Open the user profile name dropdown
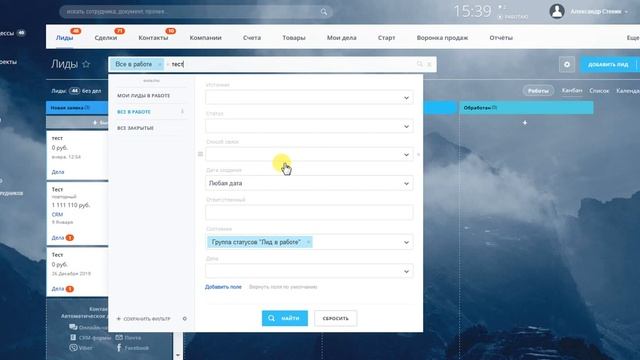Image resolution: width=640 pixels, height=360 pixels. 599,12
